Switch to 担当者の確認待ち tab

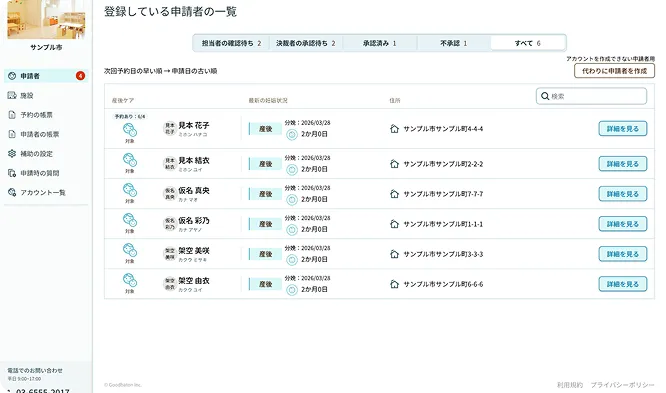(x=231, y=43)
